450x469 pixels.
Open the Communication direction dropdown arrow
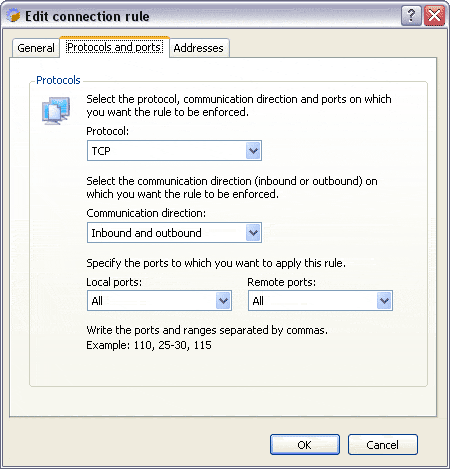click(x=253, y=233)
